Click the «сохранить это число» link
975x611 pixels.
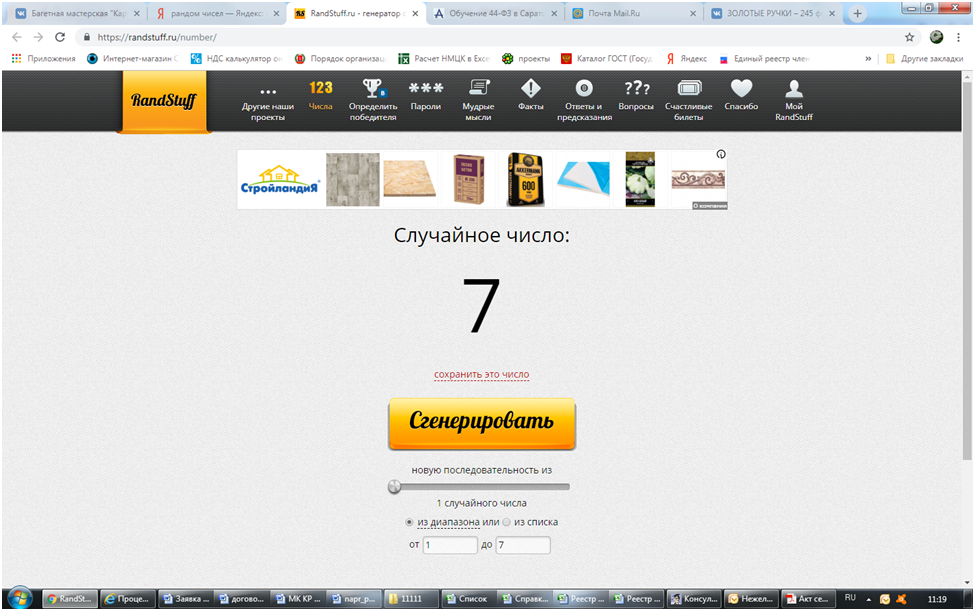481,375
